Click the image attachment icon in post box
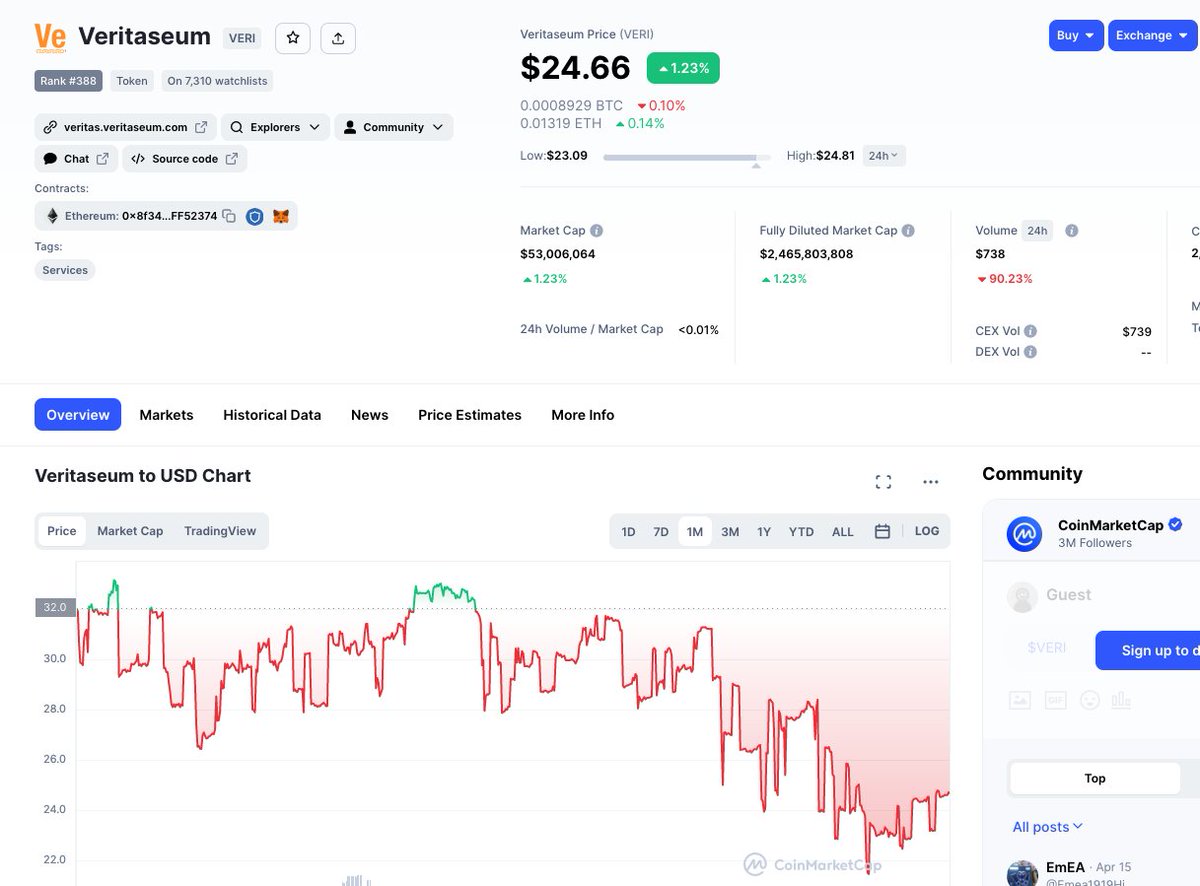The image size is (1200, 886). click(1019, 700)
